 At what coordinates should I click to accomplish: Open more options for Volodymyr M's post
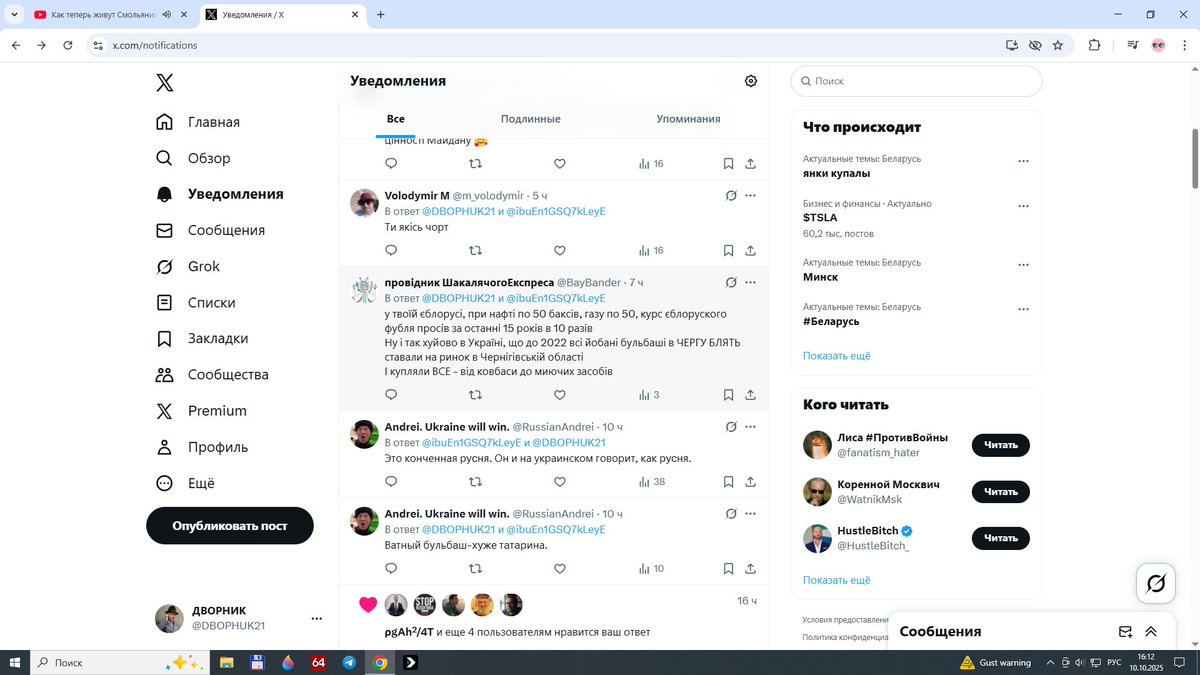751,196
